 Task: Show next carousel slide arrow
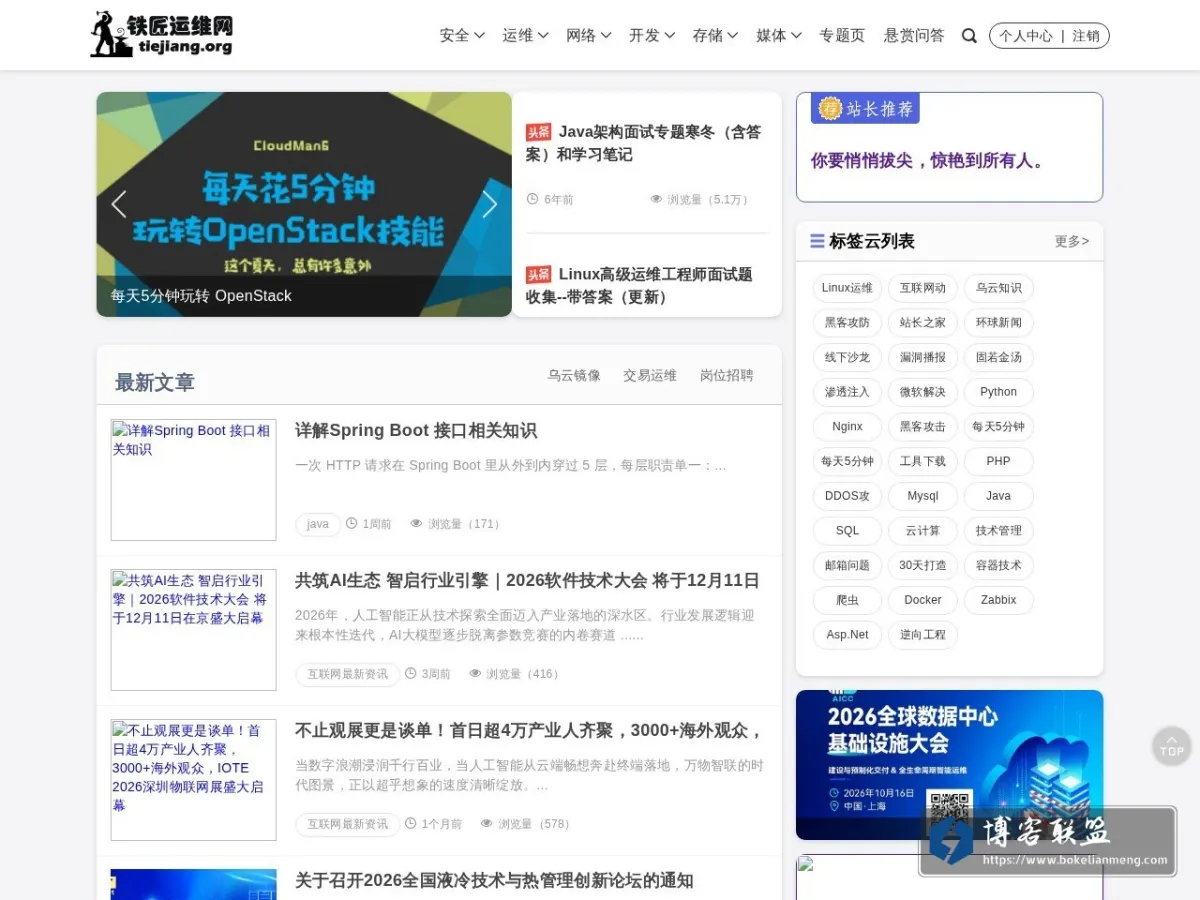coord(489,204)
